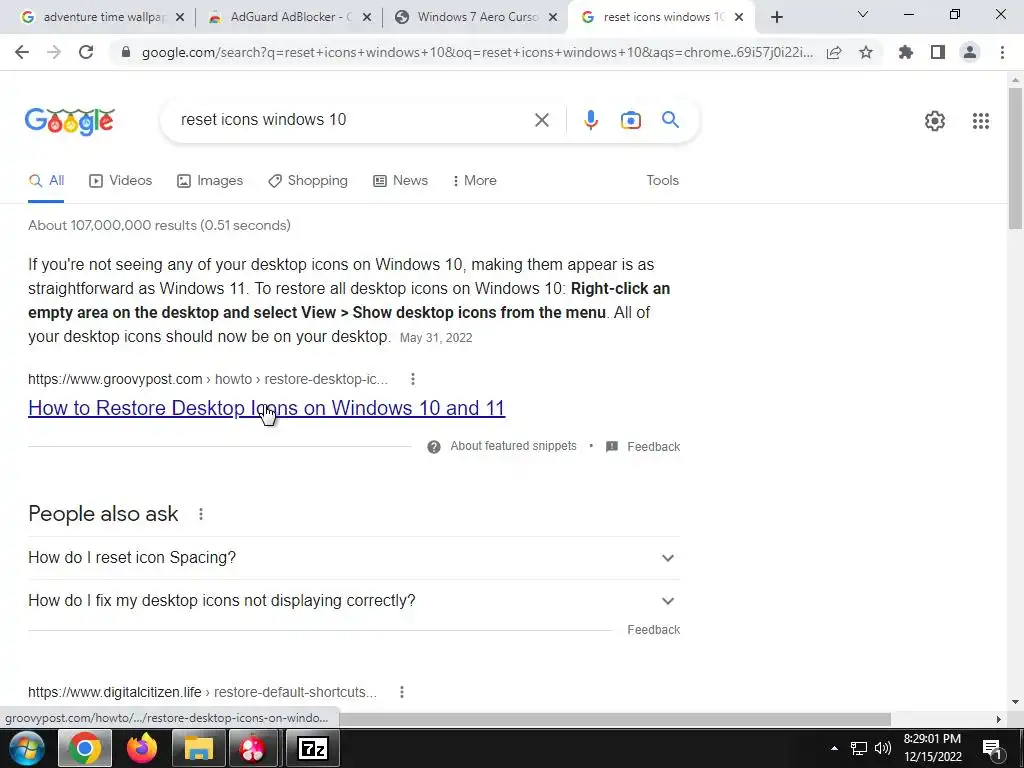Screen dimensions: 1024x768
Task: Switch to Windows 7 Aero Cursor tab
Action: [x=473, y=18]
